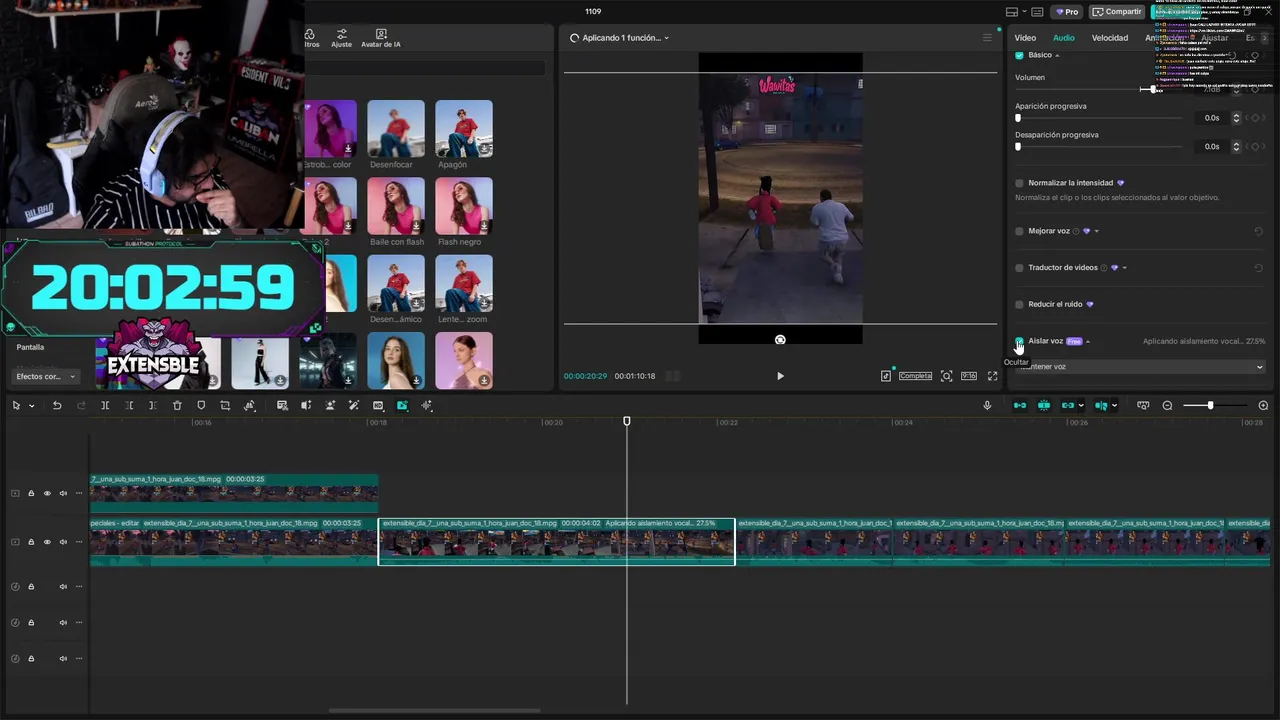Select the Apagón effect thumbnail
Viewport: 1280px width, 720px height.
coord(464,128)
